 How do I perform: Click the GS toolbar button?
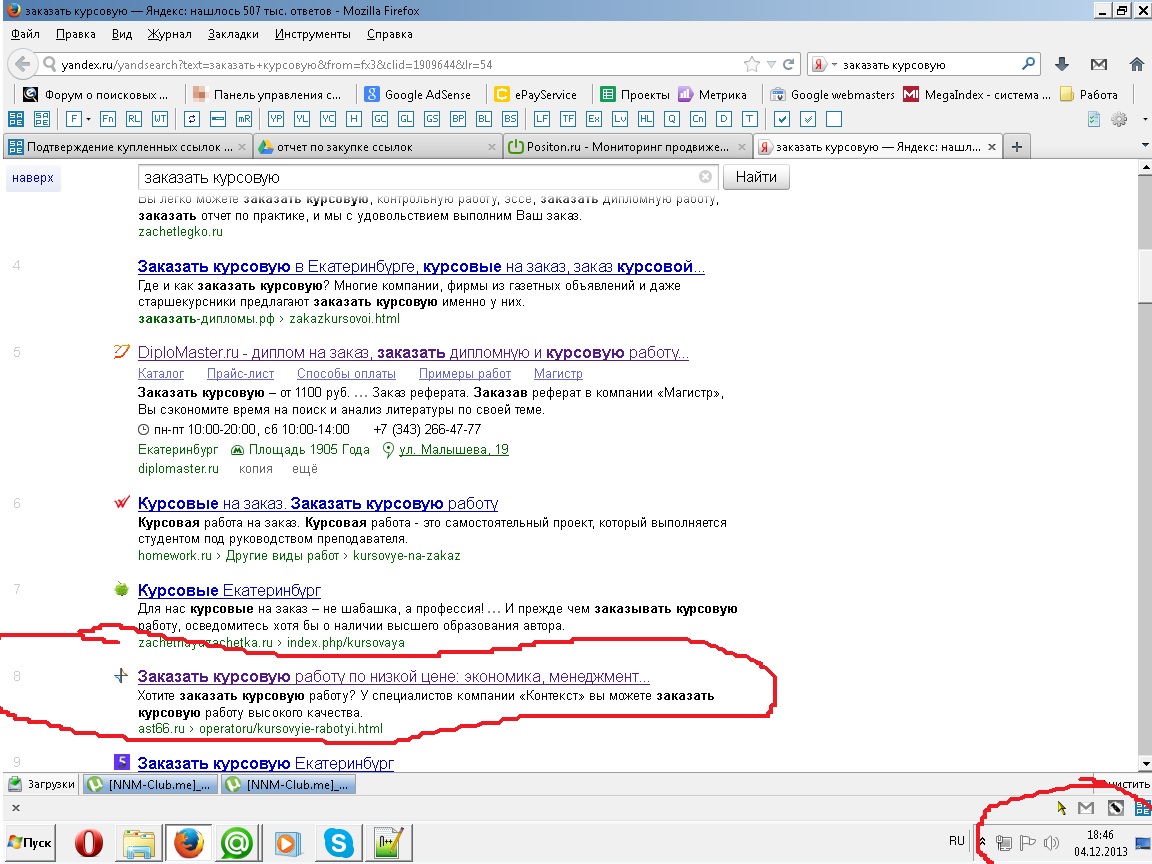click(x=432, y=119)
